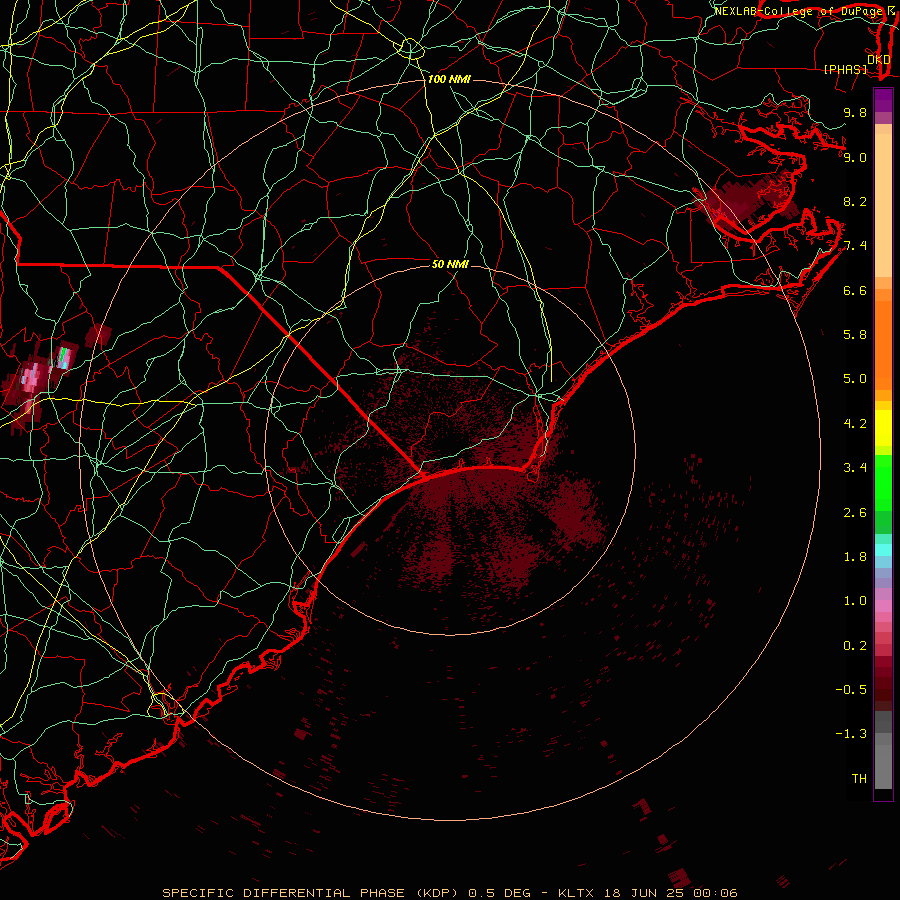Click the 5.0 value on the color scale

point(855,379)
